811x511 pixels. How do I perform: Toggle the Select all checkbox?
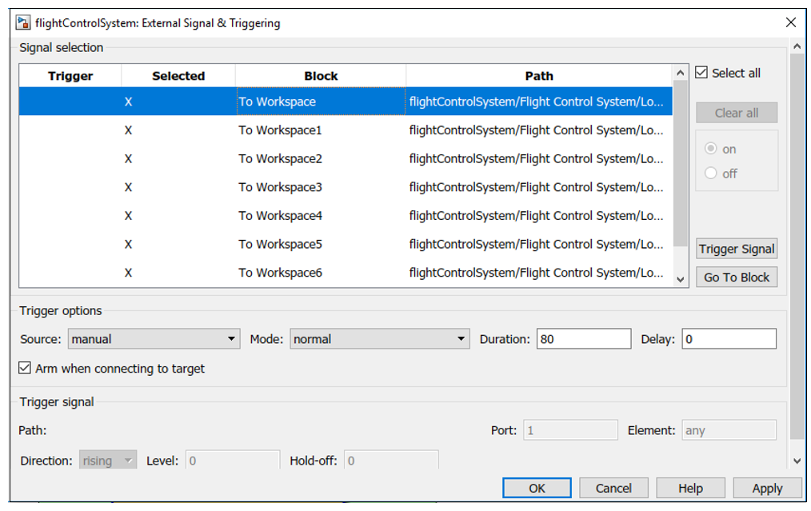click(x=702, y=73)
